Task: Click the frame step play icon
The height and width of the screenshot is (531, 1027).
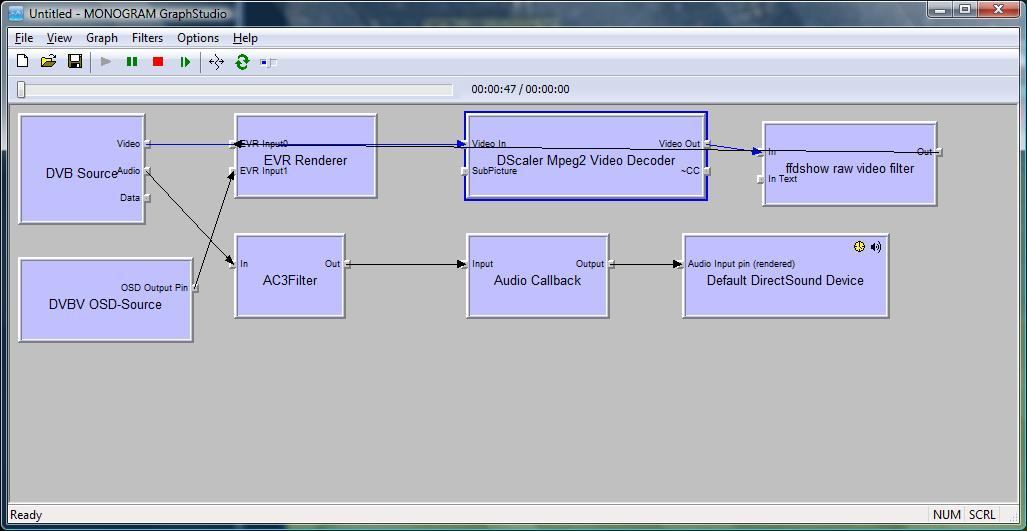Action: pyautogui.click(x=185, y=62)
